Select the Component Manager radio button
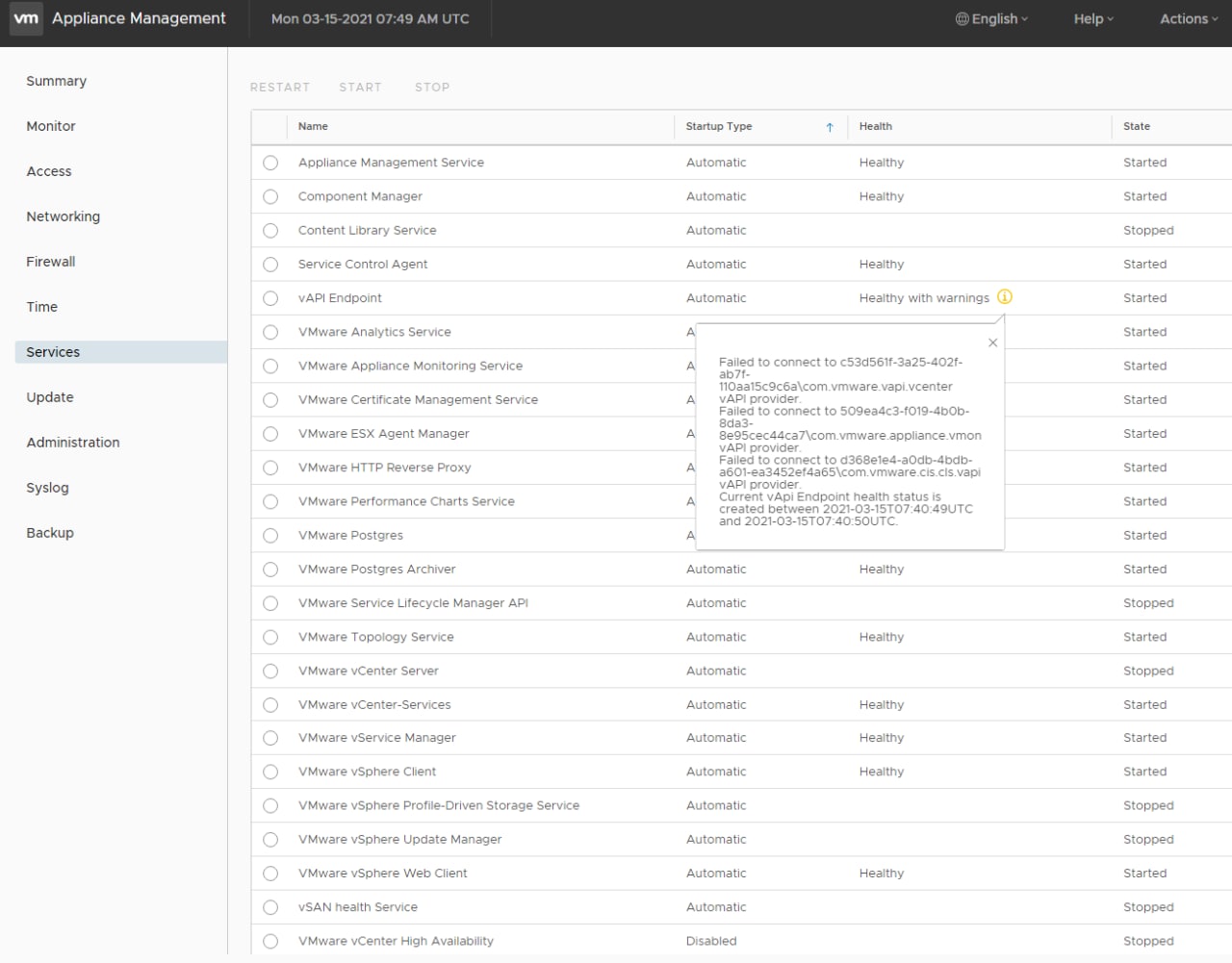The image size is (1232, 963). tap(270, 196)
